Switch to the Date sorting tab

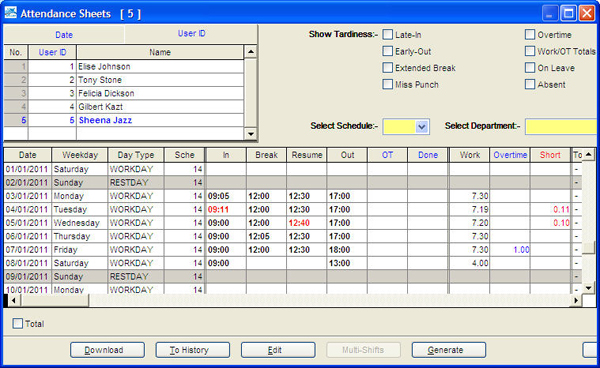click(x=64, y=35)
